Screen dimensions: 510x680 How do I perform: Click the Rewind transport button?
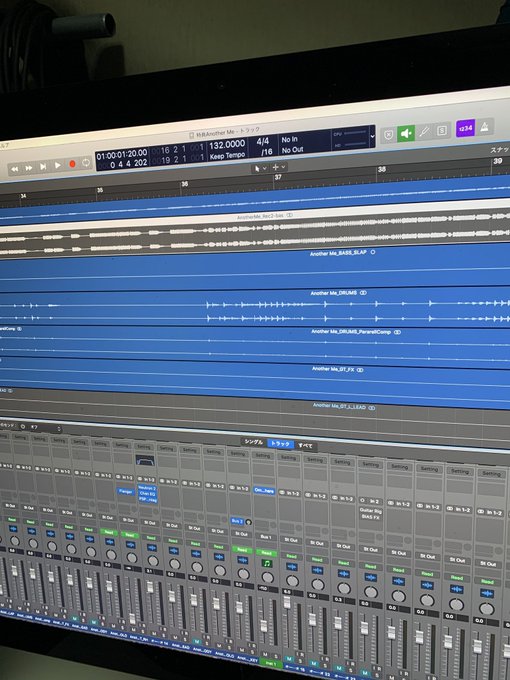point(15,169)
